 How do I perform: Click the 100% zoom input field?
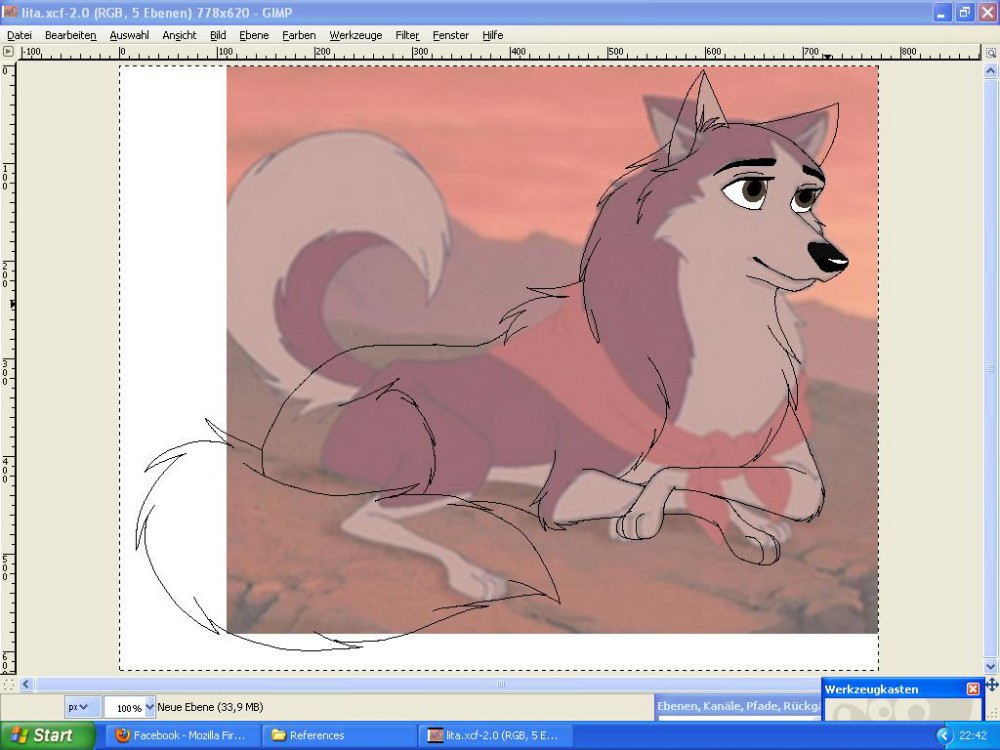(125, 707)
